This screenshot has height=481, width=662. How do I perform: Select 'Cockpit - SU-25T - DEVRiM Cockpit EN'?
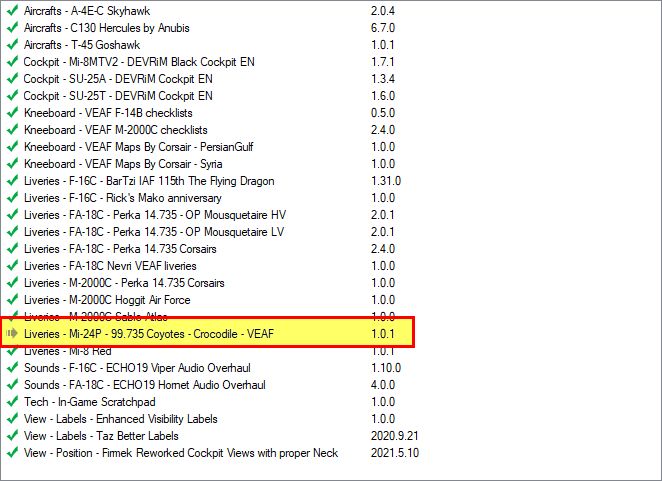pyautogui.click(x=118, y=96)
